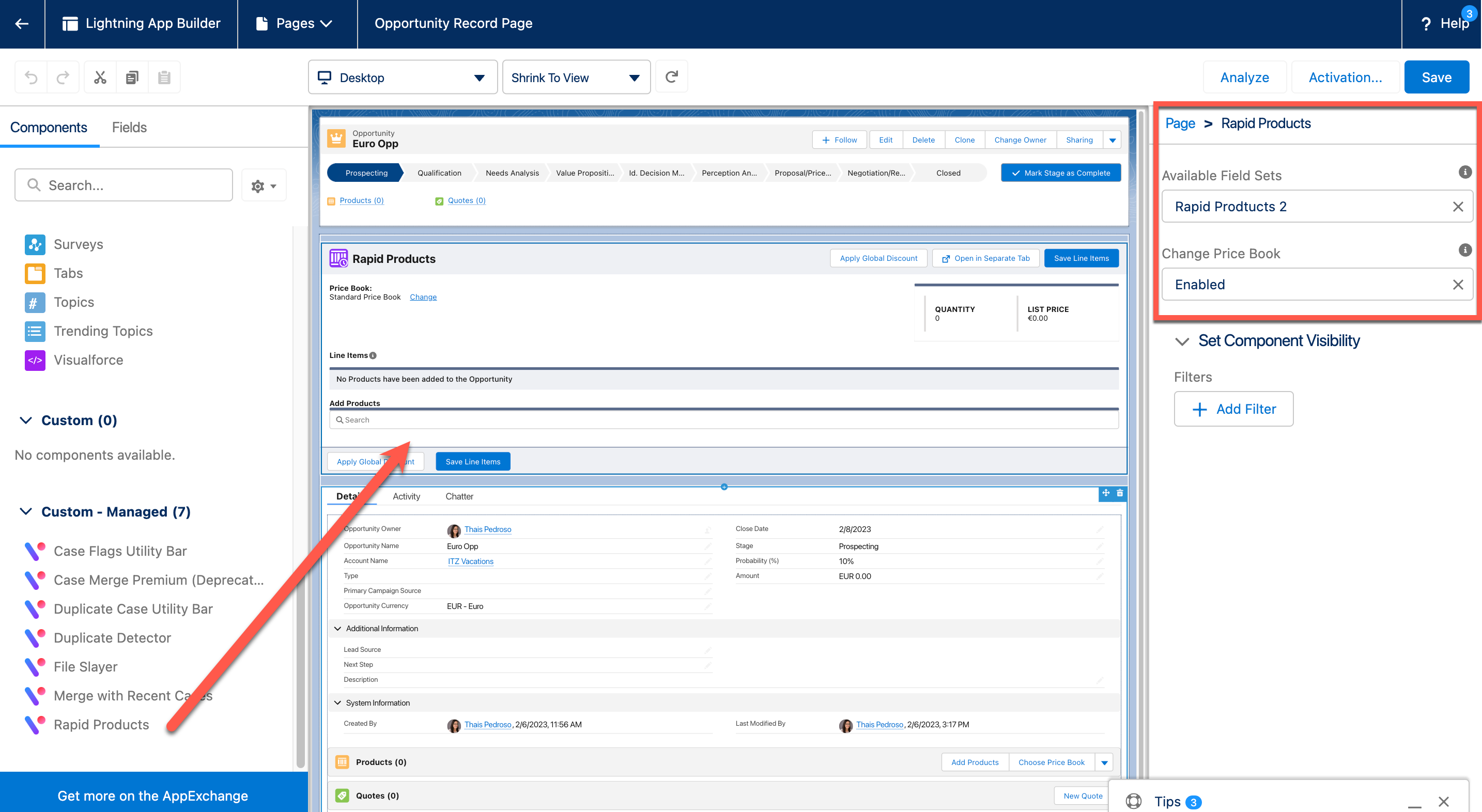This screenshot has height=812, width=1482.
Task: Select the Visualforce component
Action: point(74,360)
